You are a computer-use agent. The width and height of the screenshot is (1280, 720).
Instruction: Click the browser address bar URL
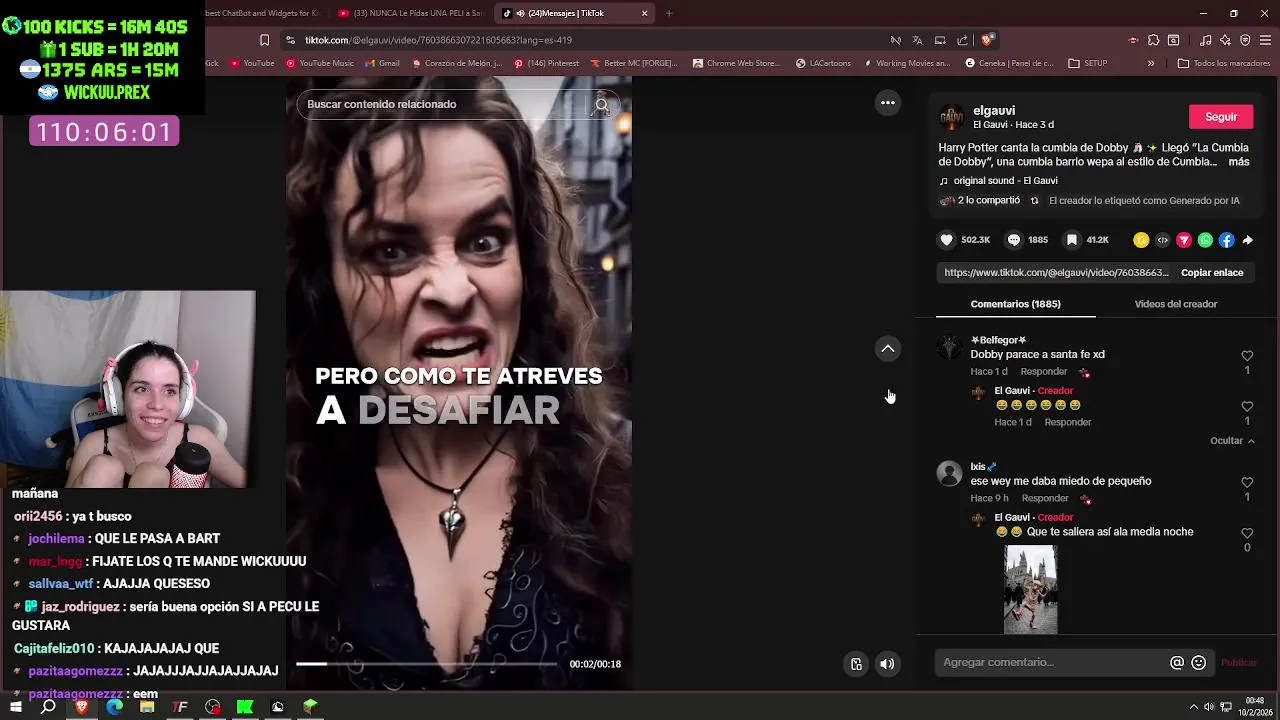pos(438,40)
